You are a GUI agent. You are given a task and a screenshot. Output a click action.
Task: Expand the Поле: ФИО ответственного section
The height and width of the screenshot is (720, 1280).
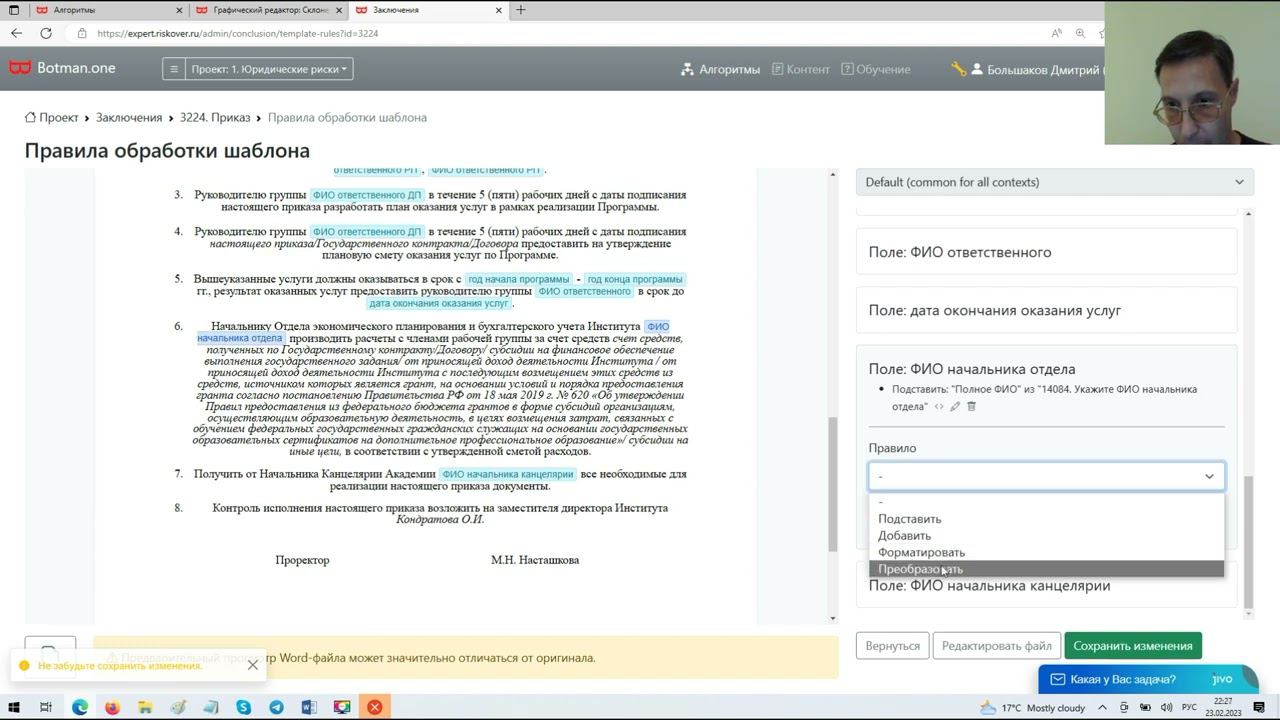coord(1046,252)
